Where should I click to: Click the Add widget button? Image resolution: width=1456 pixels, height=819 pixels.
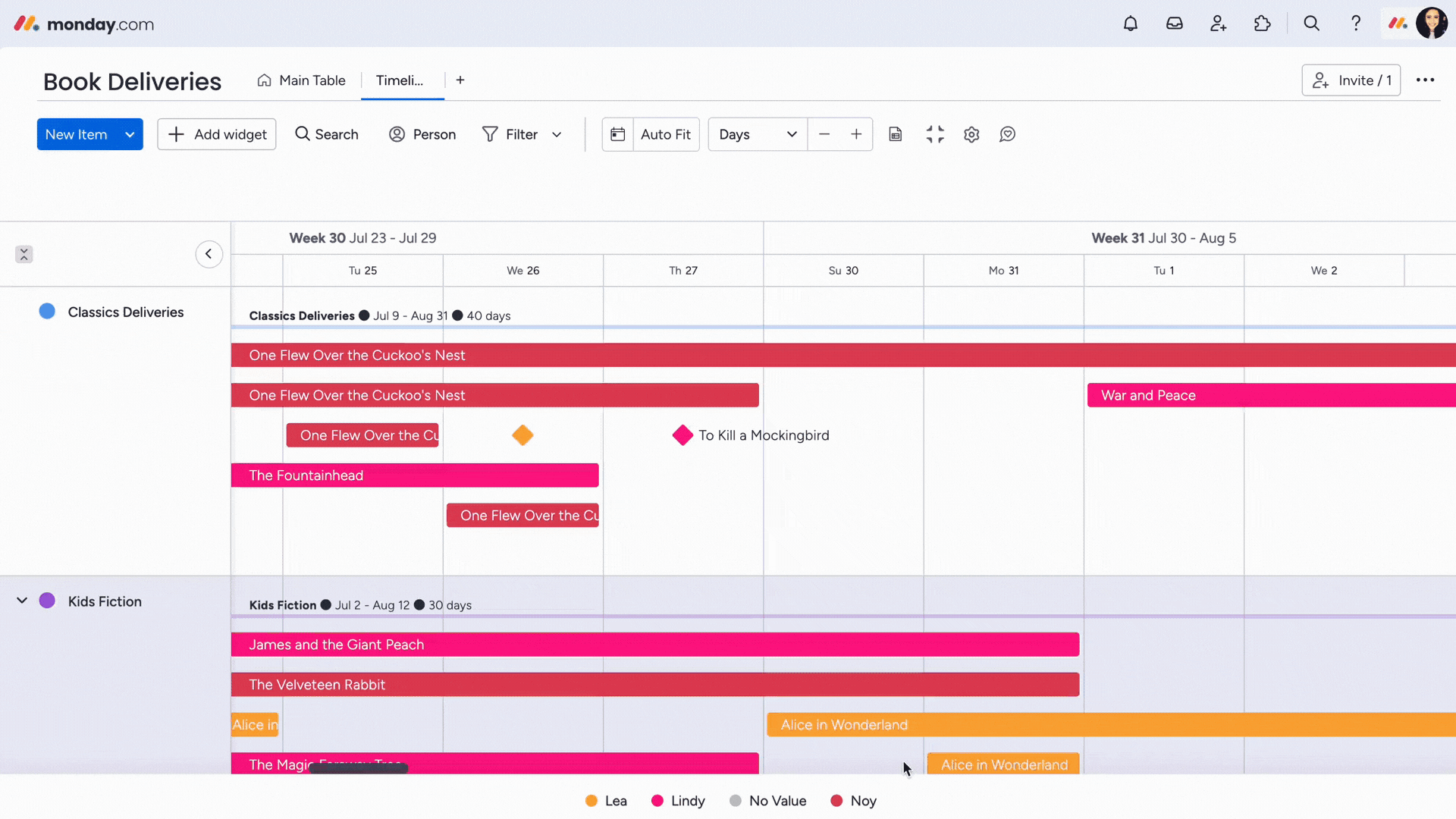[217, 134]
